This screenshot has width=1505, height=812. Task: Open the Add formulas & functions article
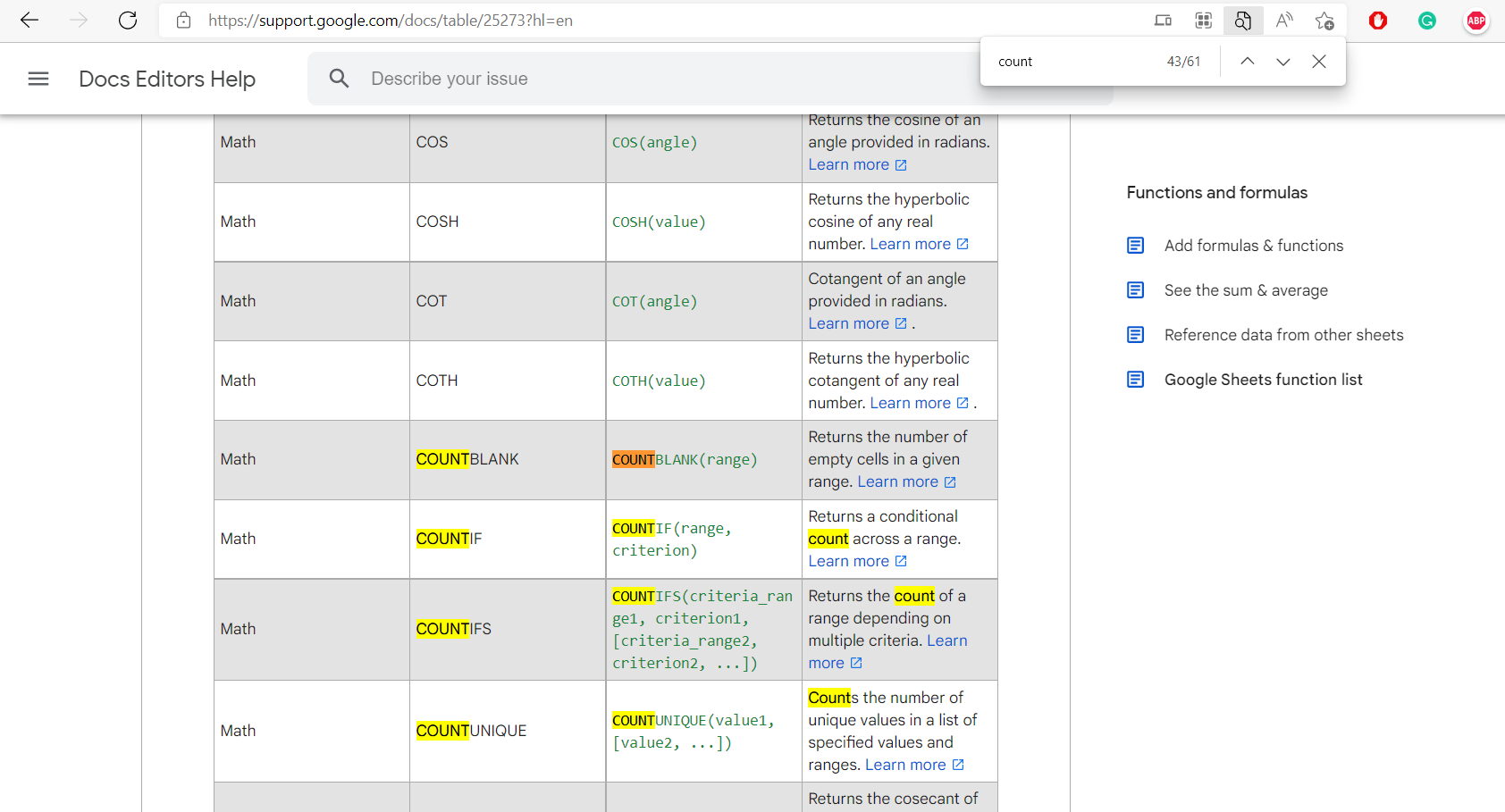1254,246
